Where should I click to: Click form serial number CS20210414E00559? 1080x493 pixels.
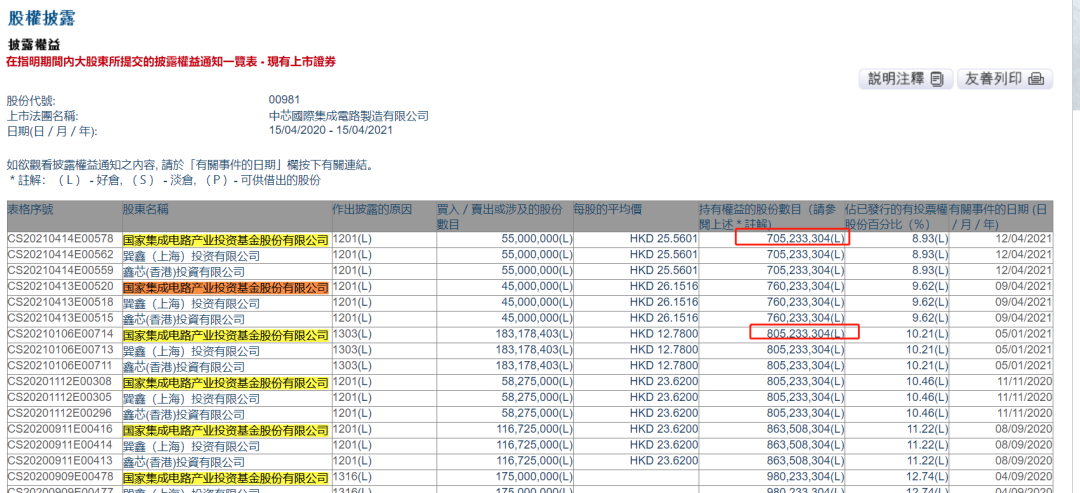click(x=59, y=270)
